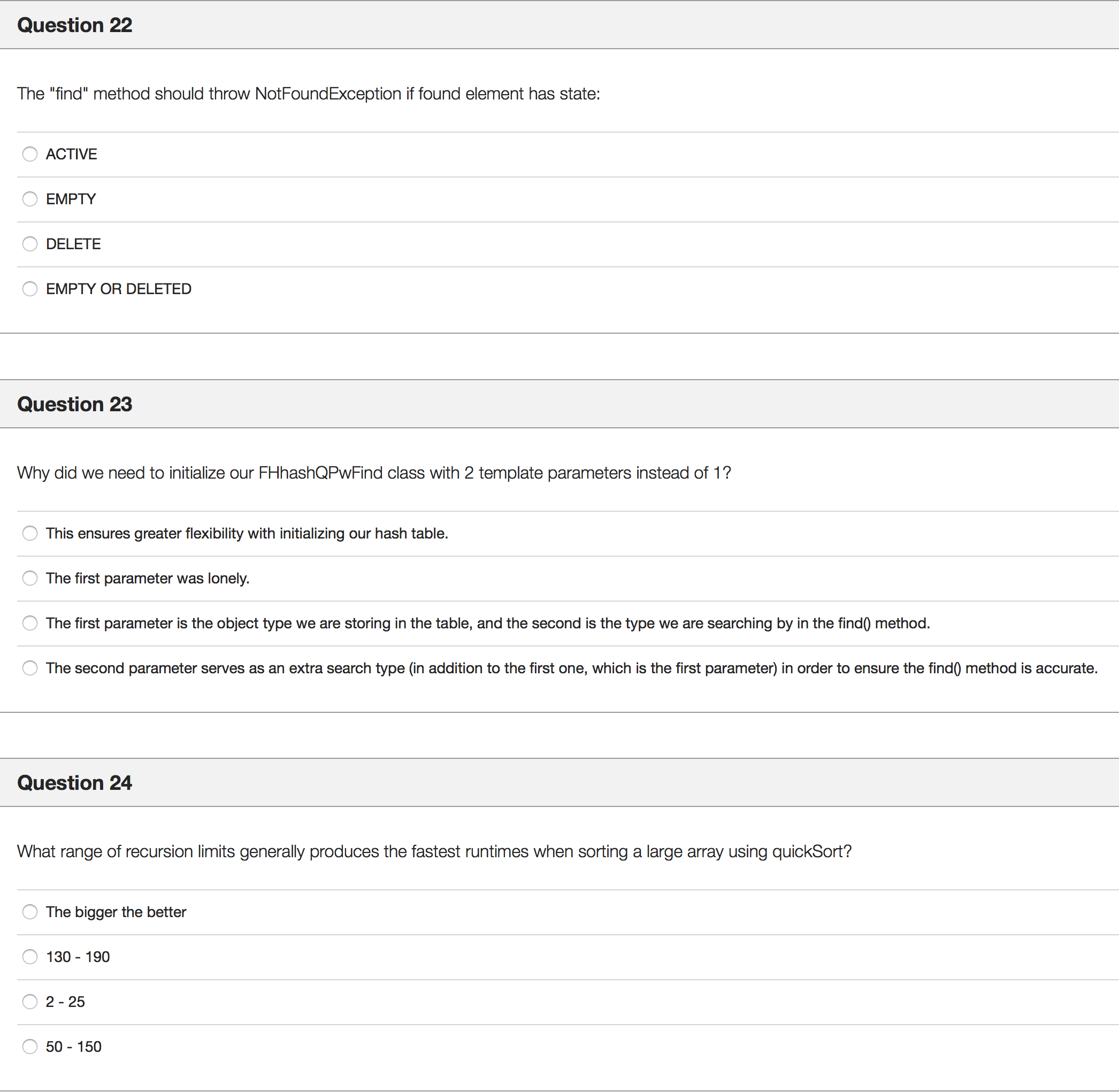Select the ACTIVE radio button

30,153
